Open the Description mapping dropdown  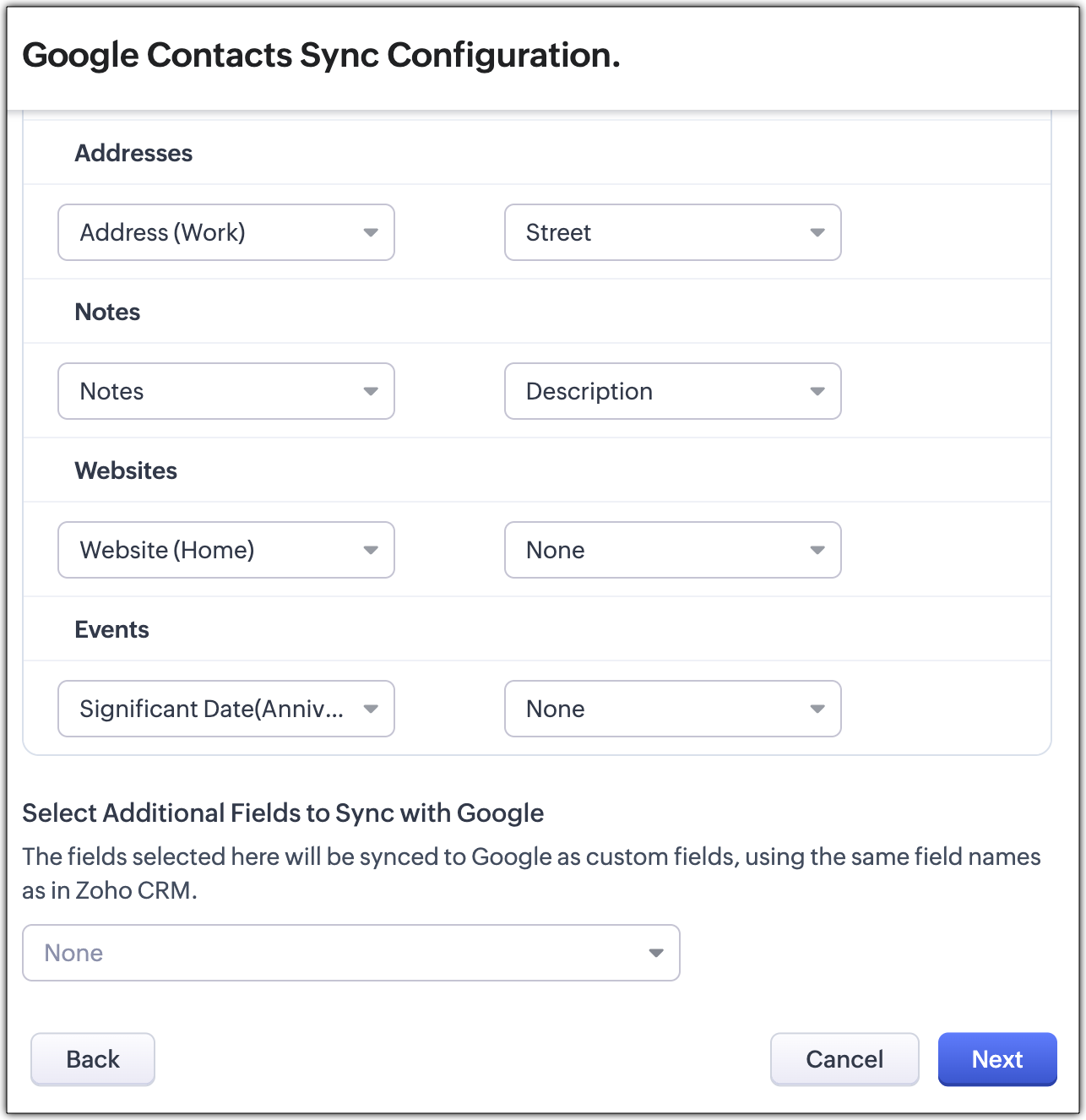[x=672, y=391]
